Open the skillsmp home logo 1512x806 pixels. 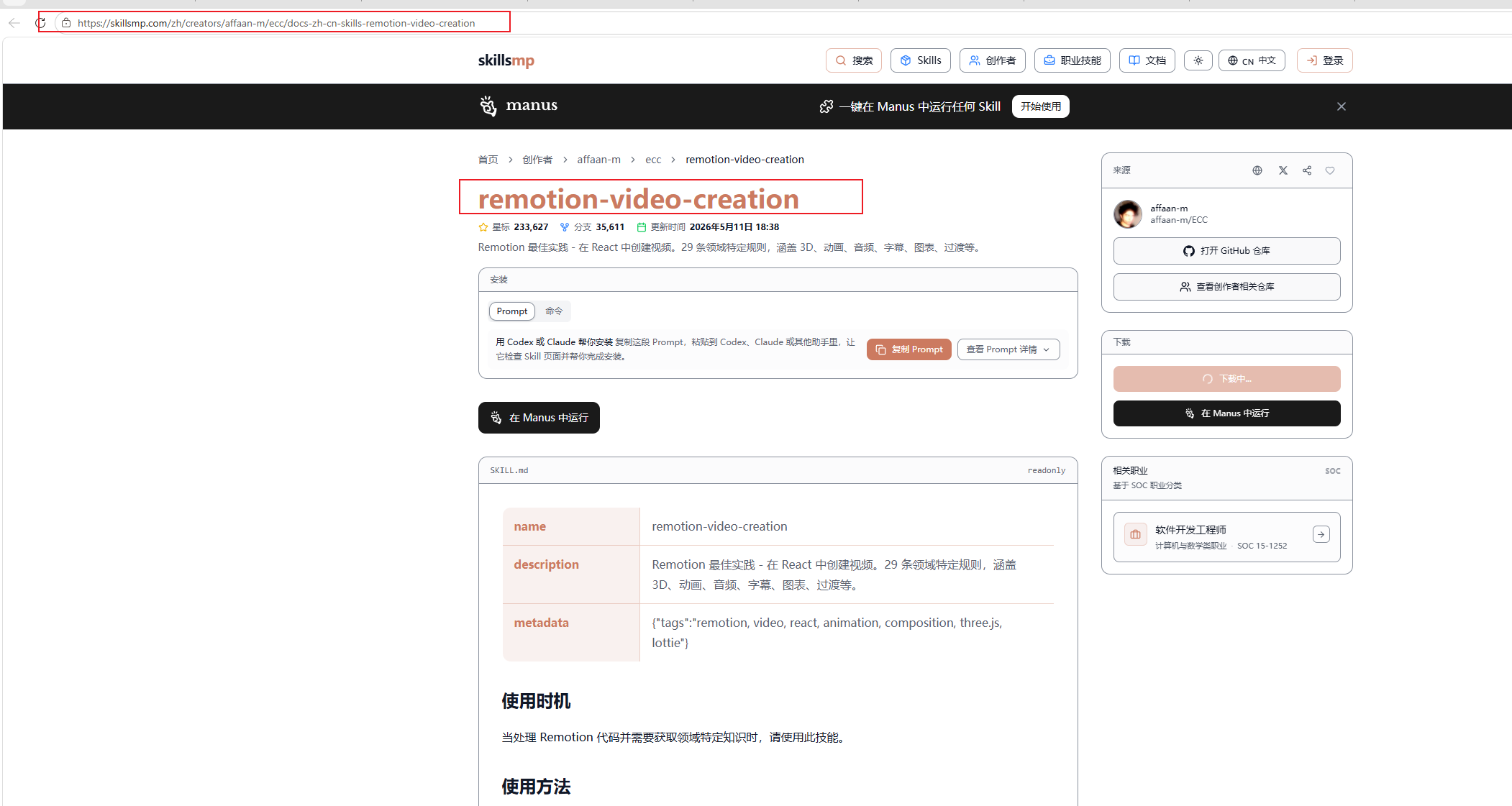pos(506,60)
